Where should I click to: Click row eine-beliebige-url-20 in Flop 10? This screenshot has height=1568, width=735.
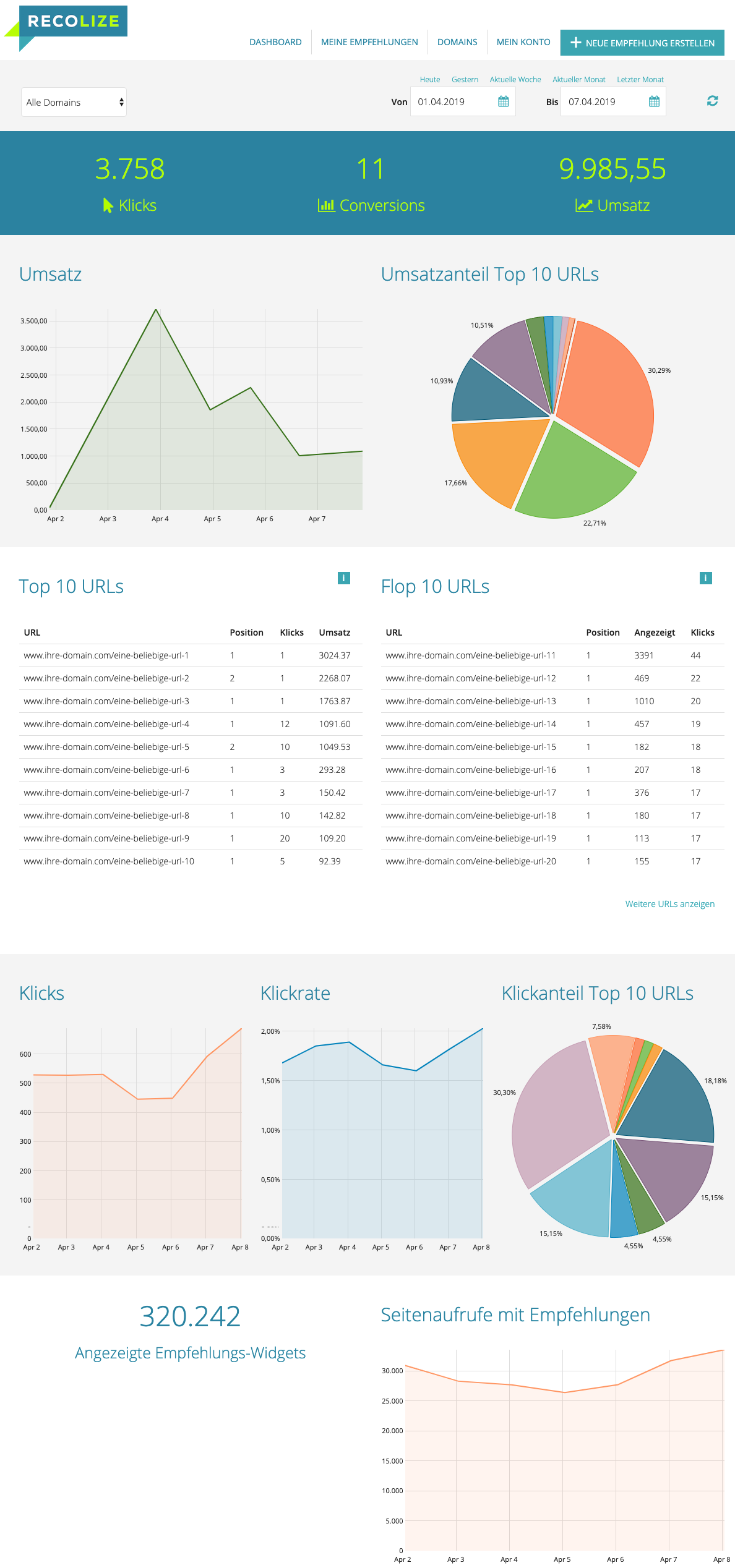[552, 861]
